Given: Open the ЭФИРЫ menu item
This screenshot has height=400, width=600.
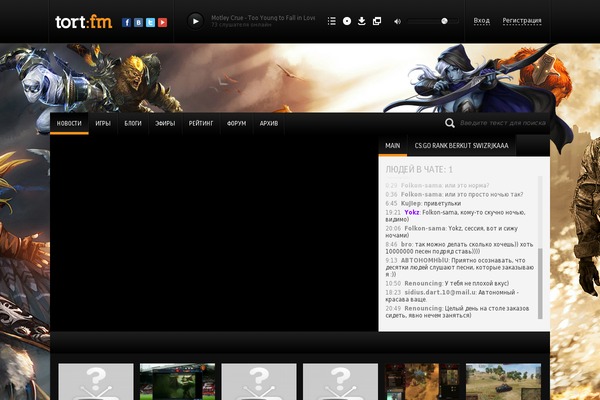Looking at the screenshot, I should pos(165,123).
